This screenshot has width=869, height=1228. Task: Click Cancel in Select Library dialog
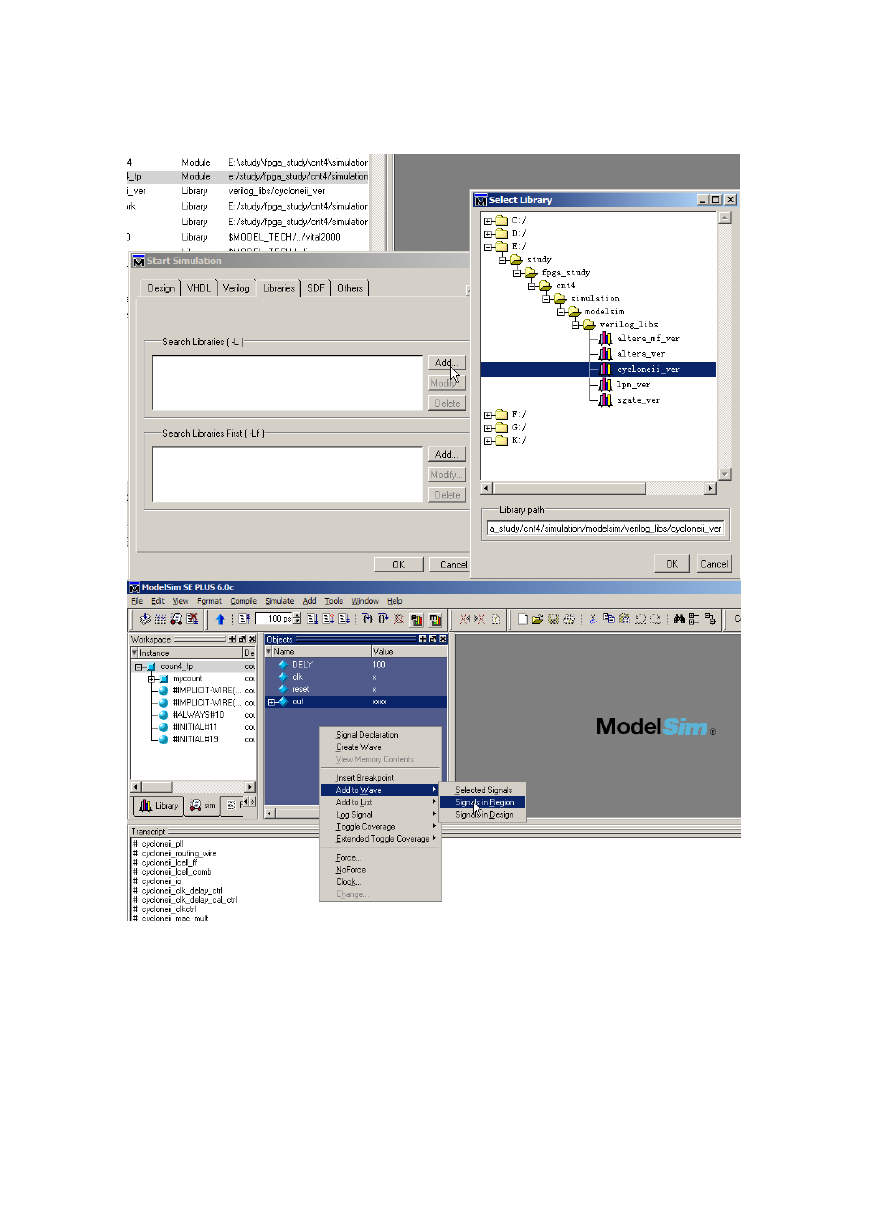coord(714,564)
